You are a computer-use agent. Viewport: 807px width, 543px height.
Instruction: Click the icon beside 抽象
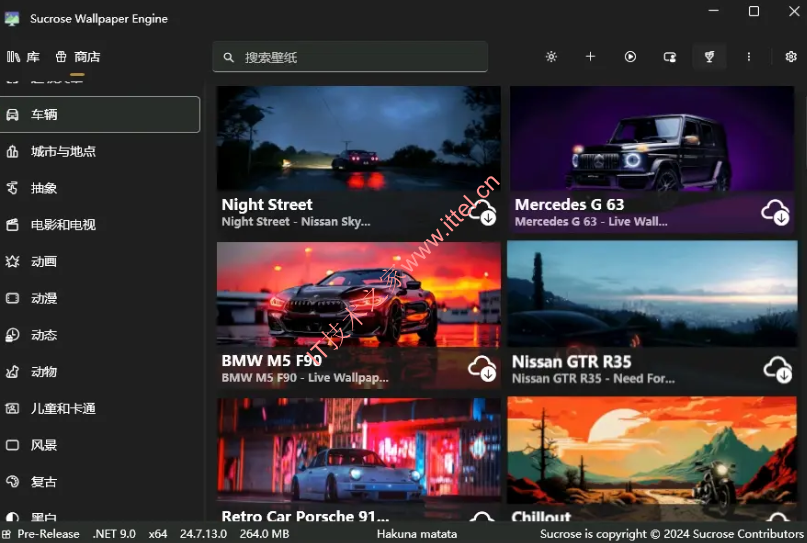(12, 188)
